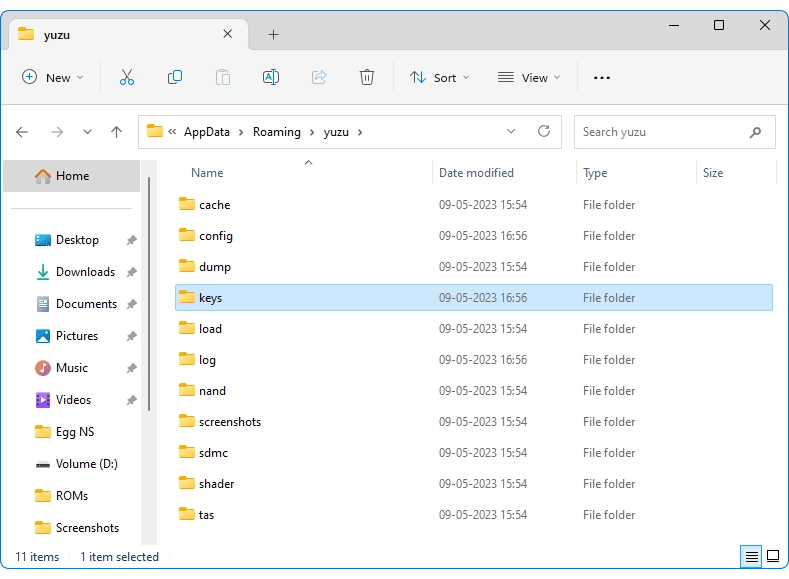Select the log folder name
This screenshot has width=789, height=579.
point(207,360)
